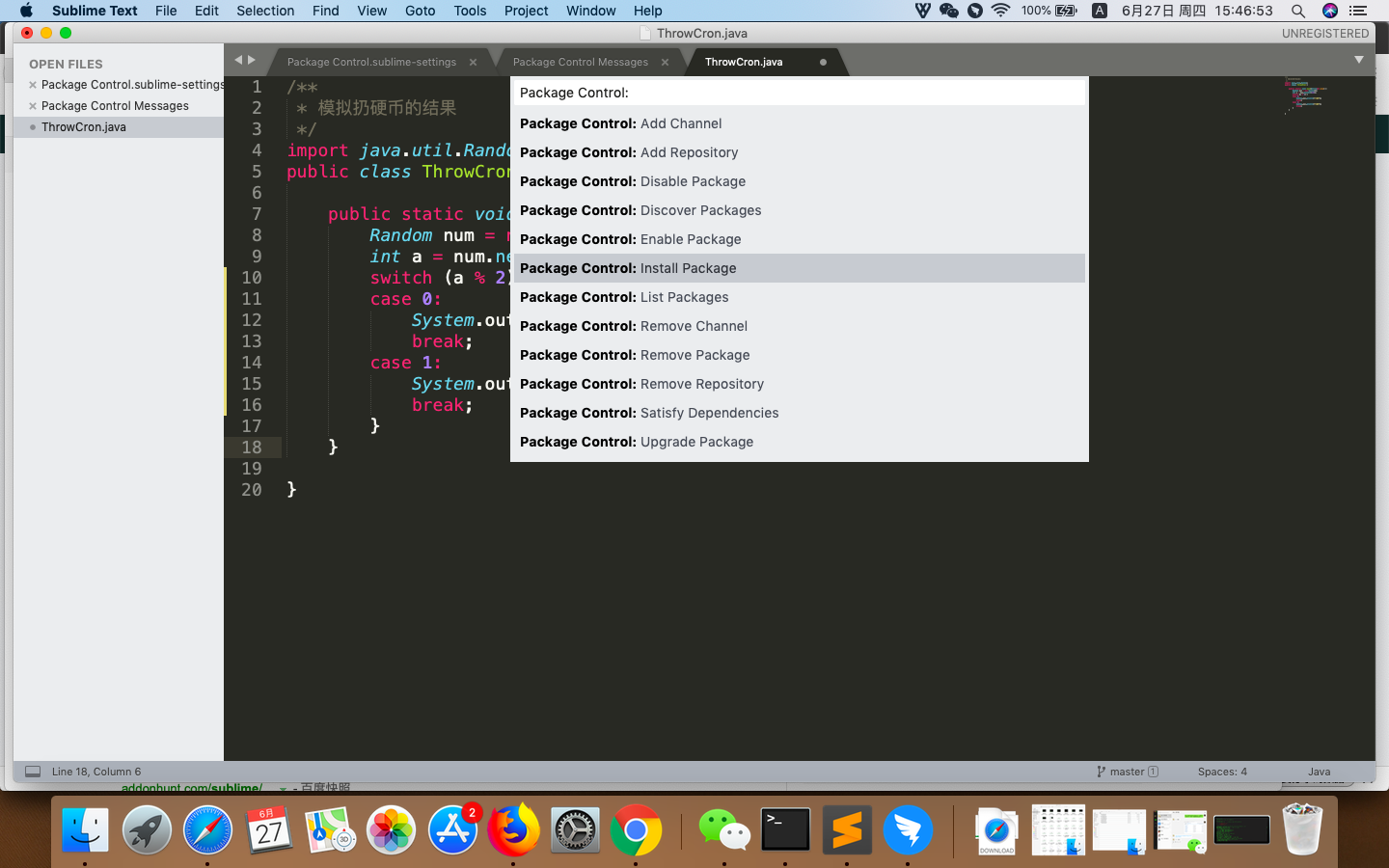
Task: Choose Package Control: Add Channel
Action: click(800, 123)
